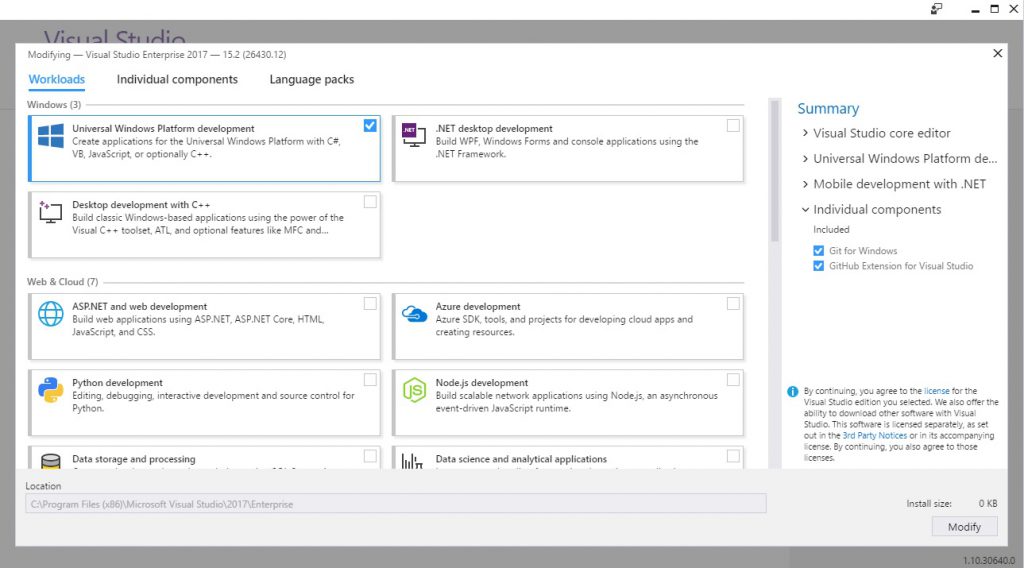Tick the Python development checkbox
Screen dimensions: 1024x568
click(x=370, y=380)
